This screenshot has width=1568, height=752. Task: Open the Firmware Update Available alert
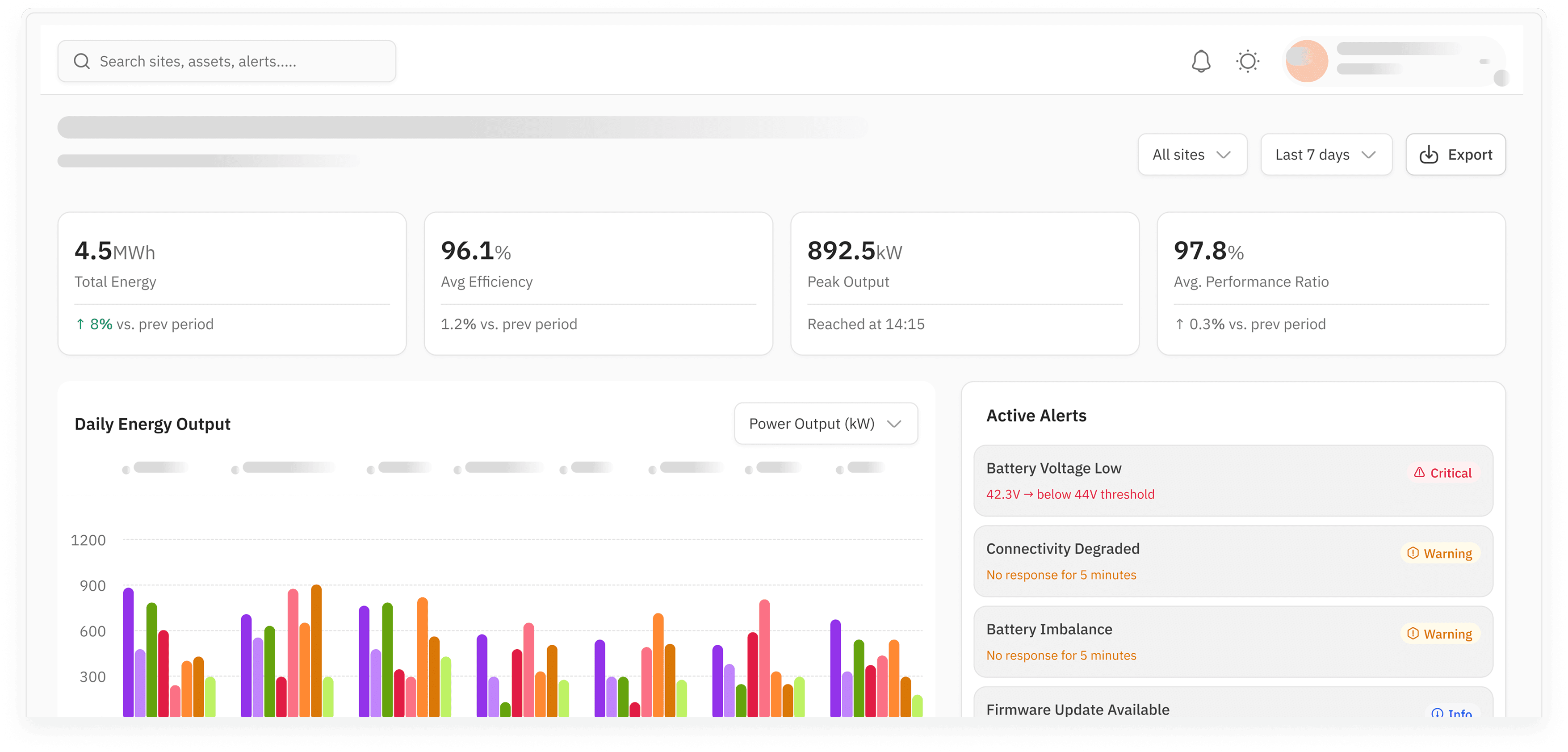pyautogui.click(x=1233, y=702)
